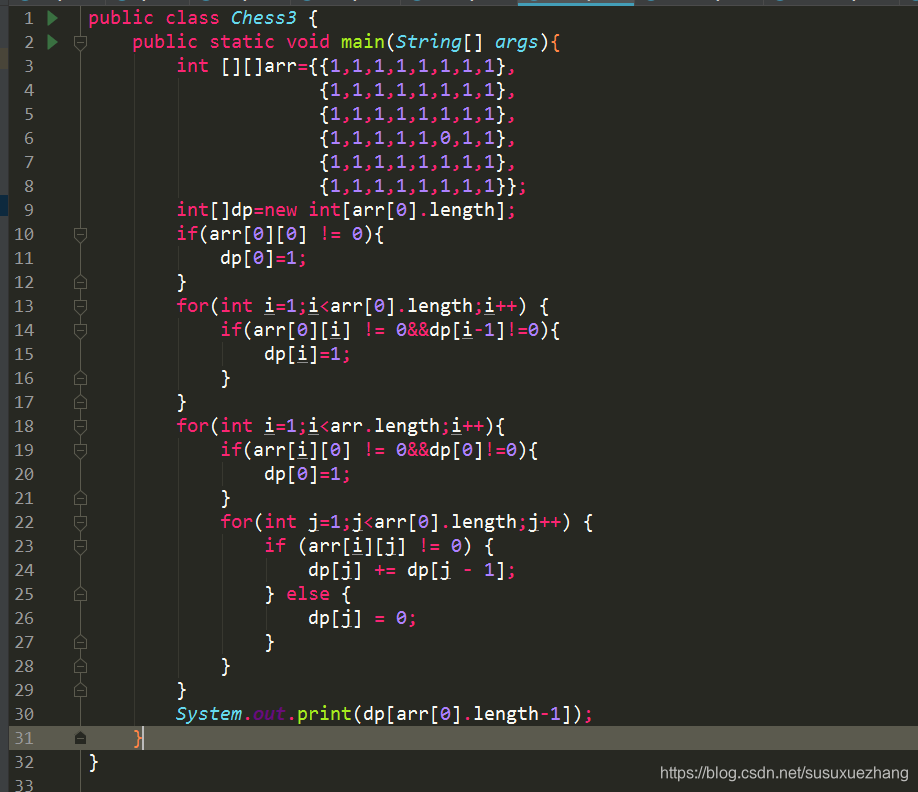Click line number 32 in the gutter
This screenshot has height=792, width=918.
24,762
